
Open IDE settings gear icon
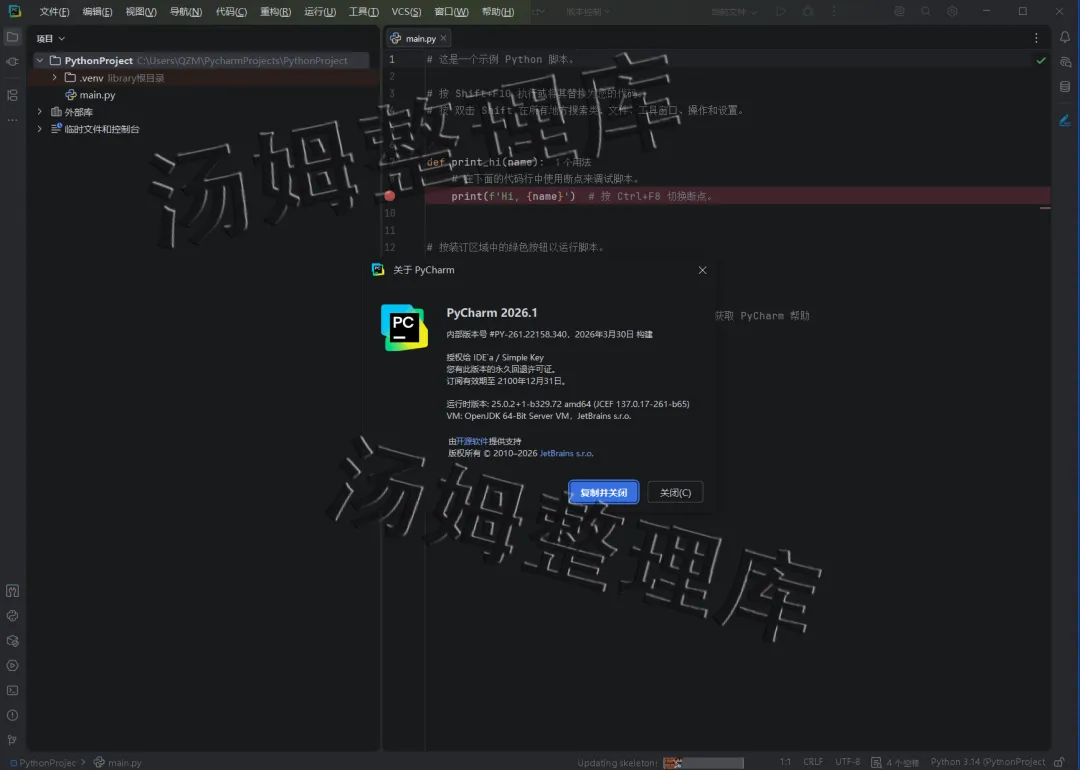(x=953, y=12)
